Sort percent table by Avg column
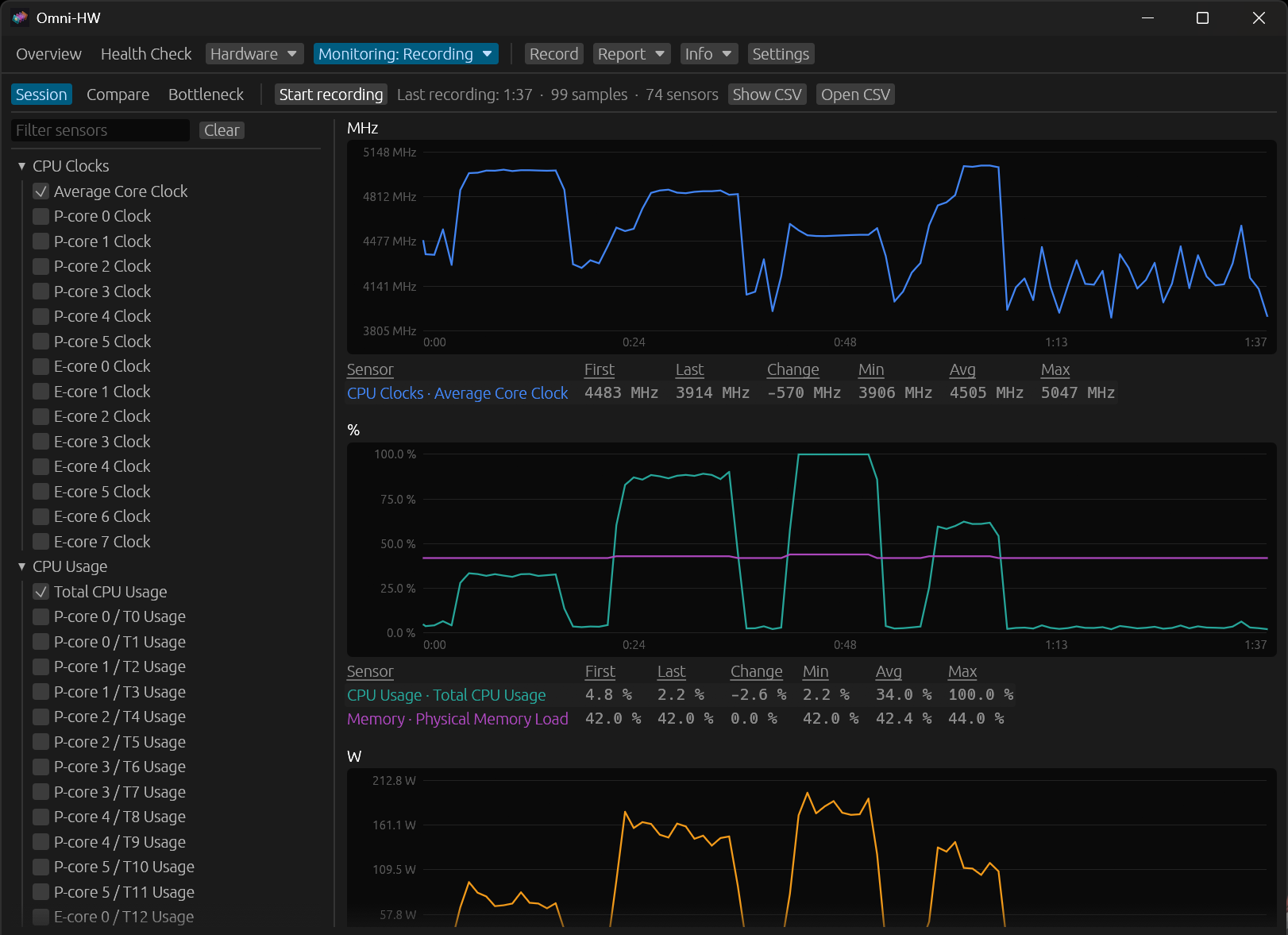Viewport: 1288px width, 935px height. pyautogui.click(x=889, y=671)
